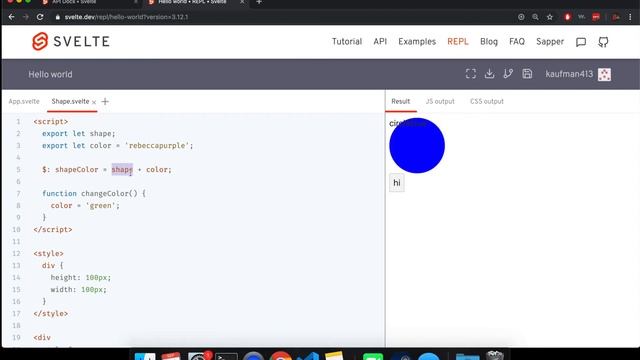
Task: Open the FAQ page
Action: point(517,42)
